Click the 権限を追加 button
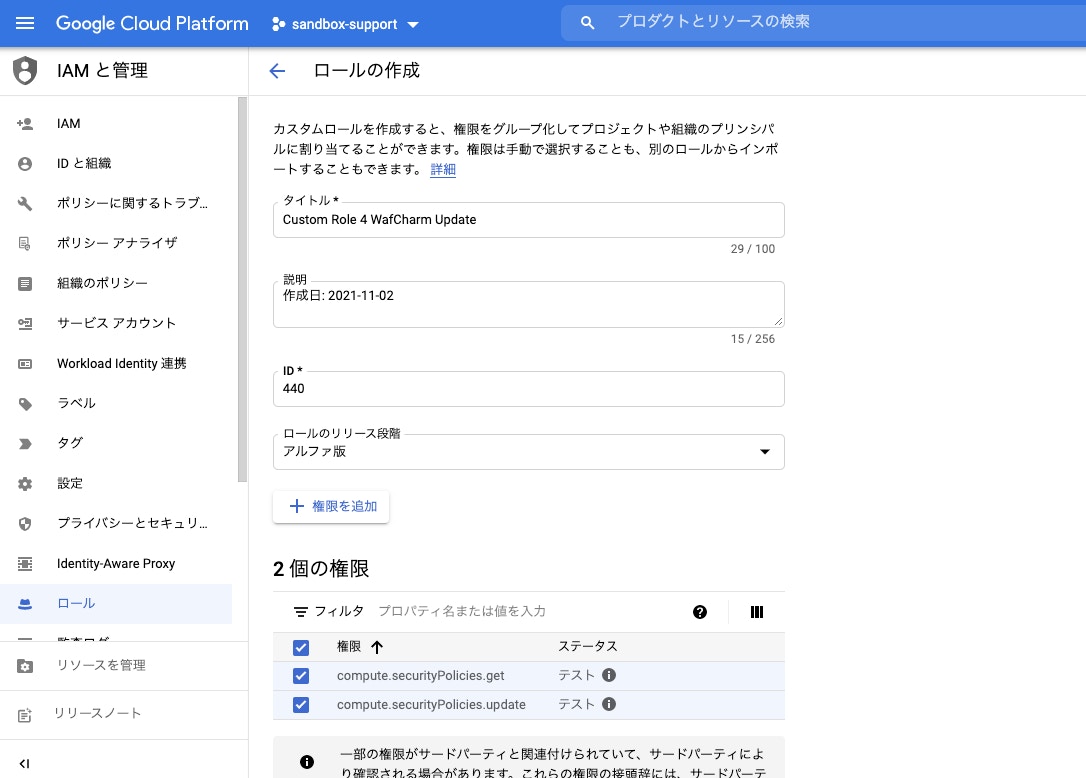Image resolution: width=1086 pixels, height=778 pixels. coord(331,507)
